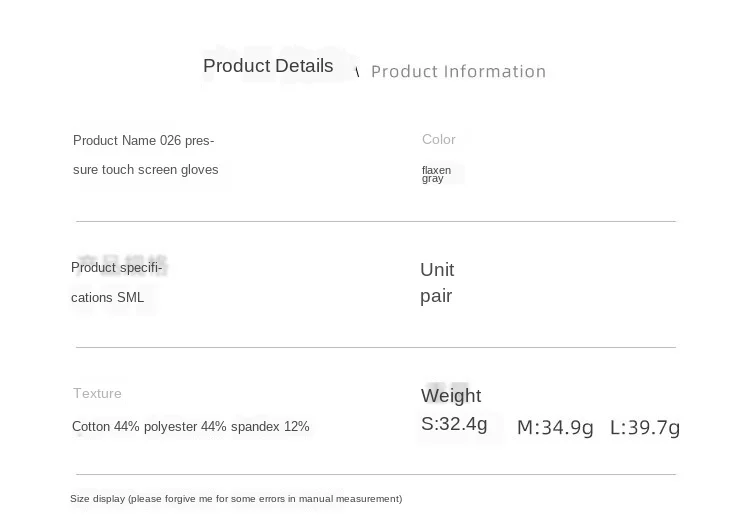Click the divider line below flaxen gray
The width and height of the screenshot is (750, 521).
tap(375, 221)
